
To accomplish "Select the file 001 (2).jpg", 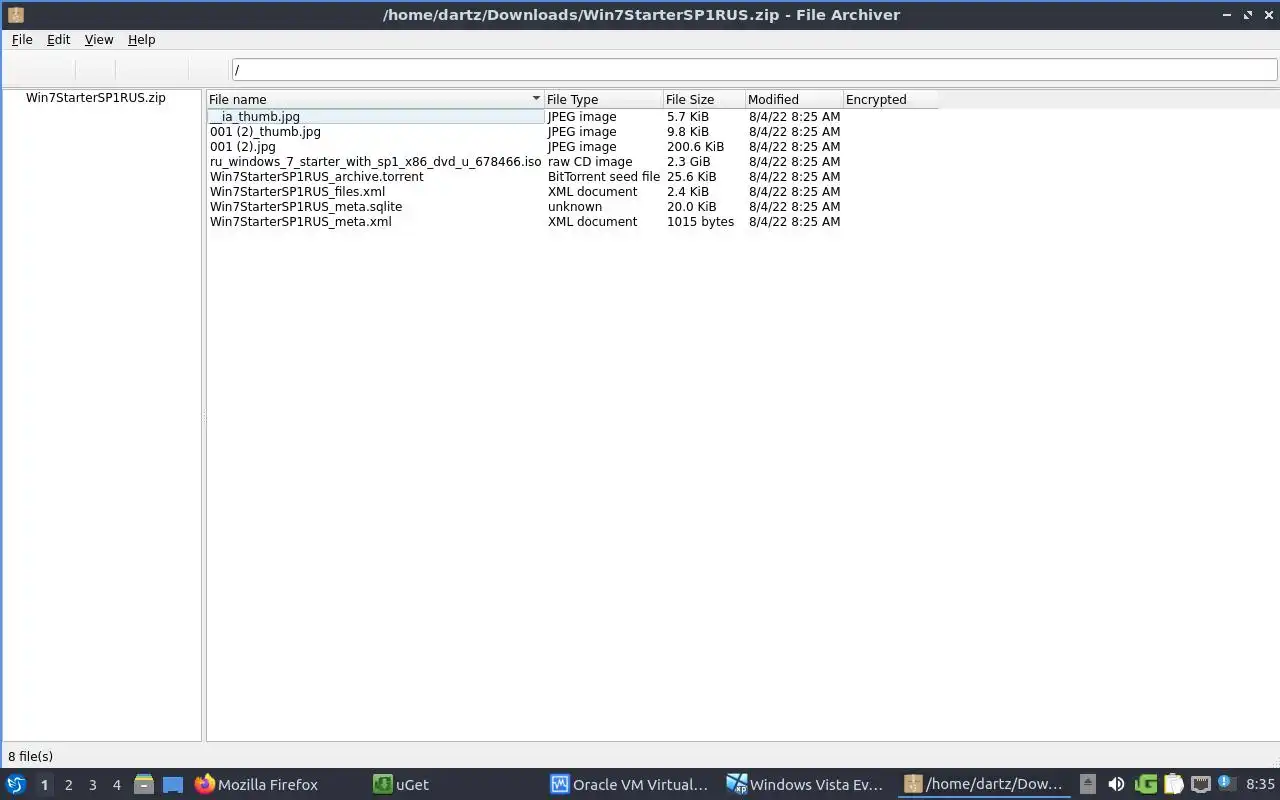I will click(x=242, y=147).
